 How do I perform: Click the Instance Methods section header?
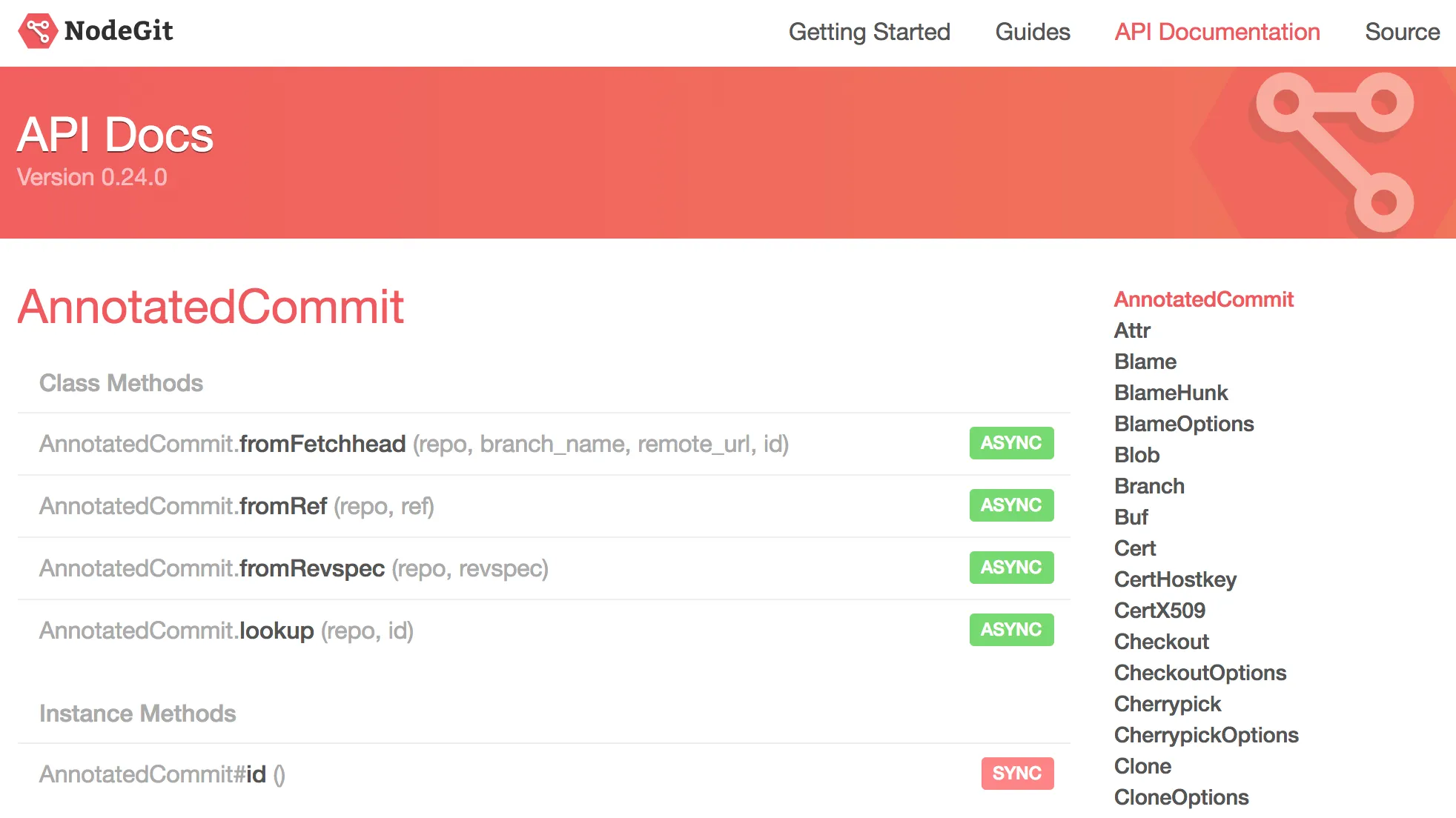click(137, 714)
